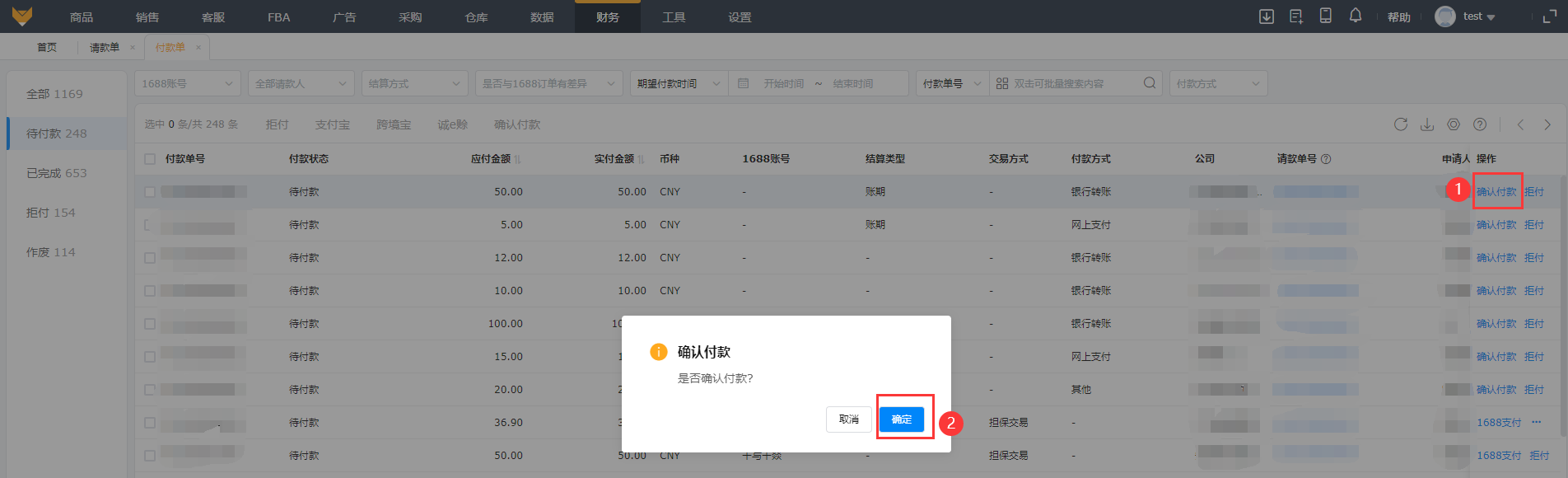Expand the test user menu

(x=1479, y=16)
